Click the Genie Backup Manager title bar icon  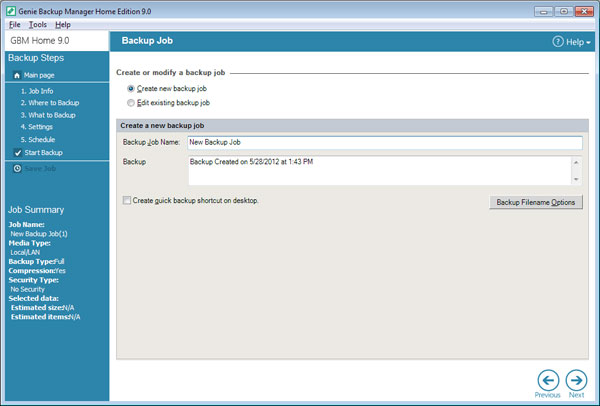coord(11,11)
